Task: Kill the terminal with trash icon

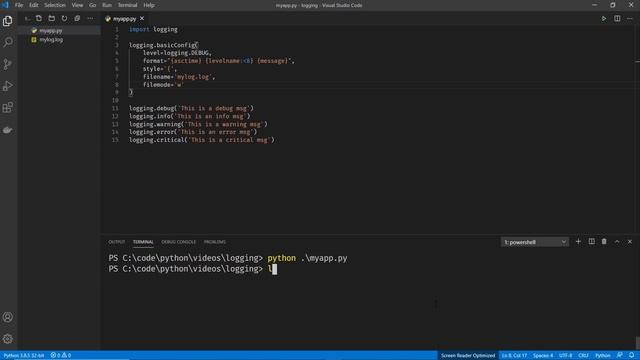Action: (604, 242)
